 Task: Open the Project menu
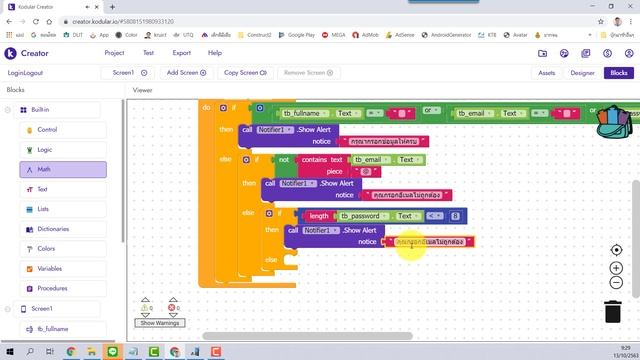click(114, 53)
